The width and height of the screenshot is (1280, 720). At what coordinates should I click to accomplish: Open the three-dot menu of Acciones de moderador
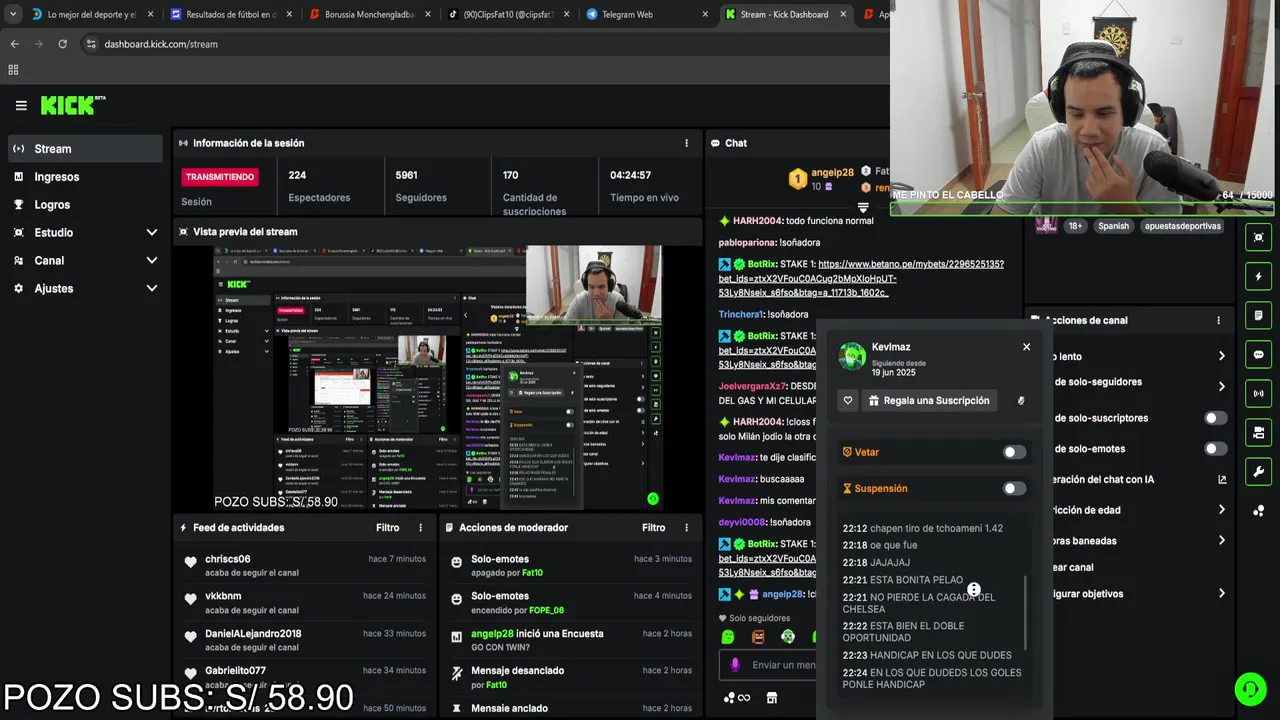[686, 527]
